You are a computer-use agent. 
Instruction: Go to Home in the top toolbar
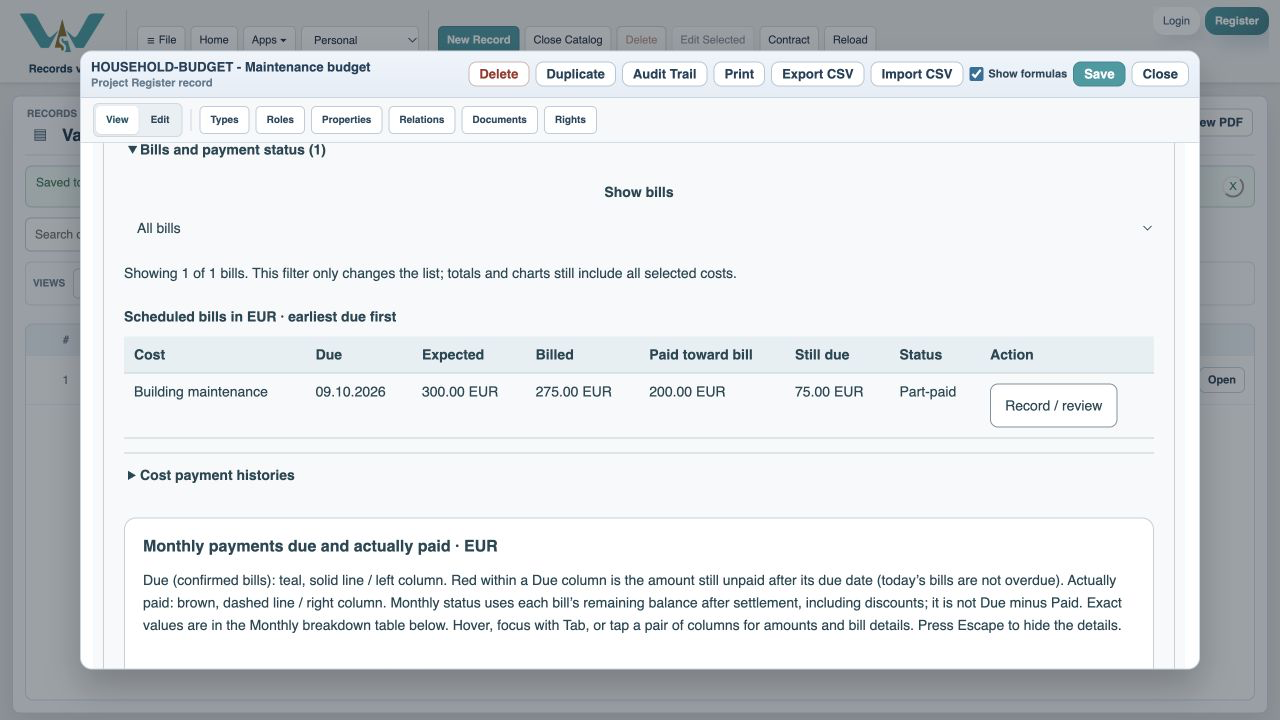(x=214, y=40)
